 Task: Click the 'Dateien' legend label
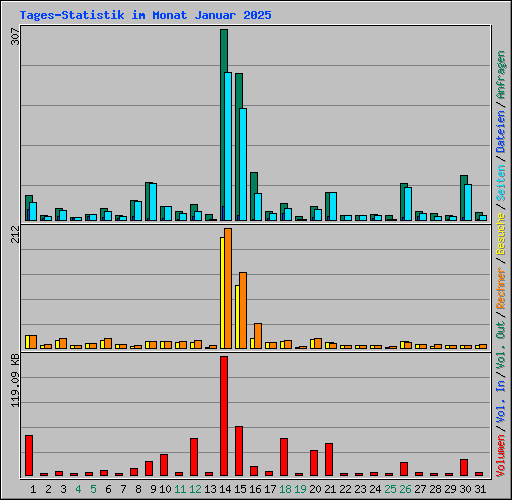(x=501, y=132)
